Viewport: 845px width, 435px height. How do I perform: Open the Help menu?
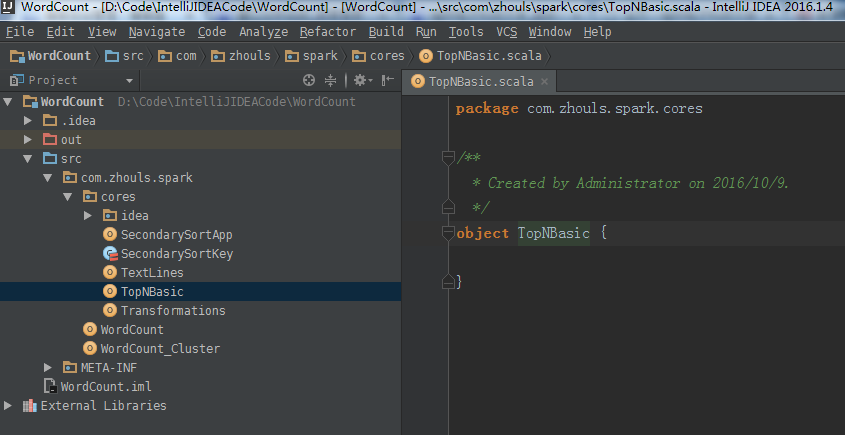[597, 32]
